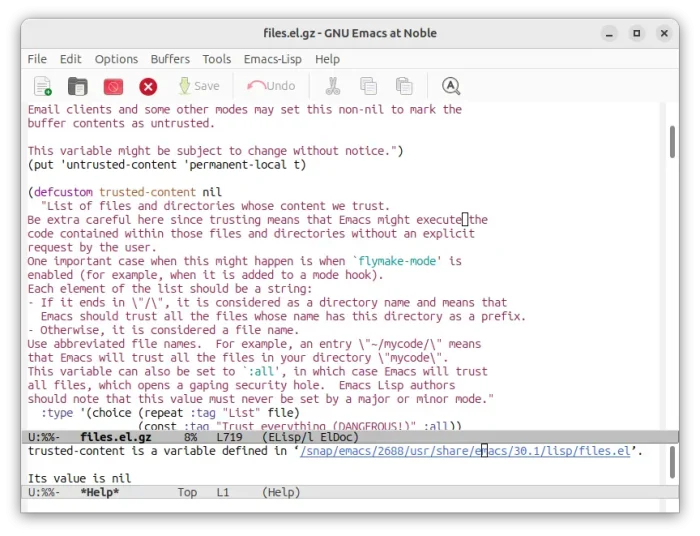This screenshot has height=536, width=700.
Task: Click the Cut scissors icon
Action: 333,86
